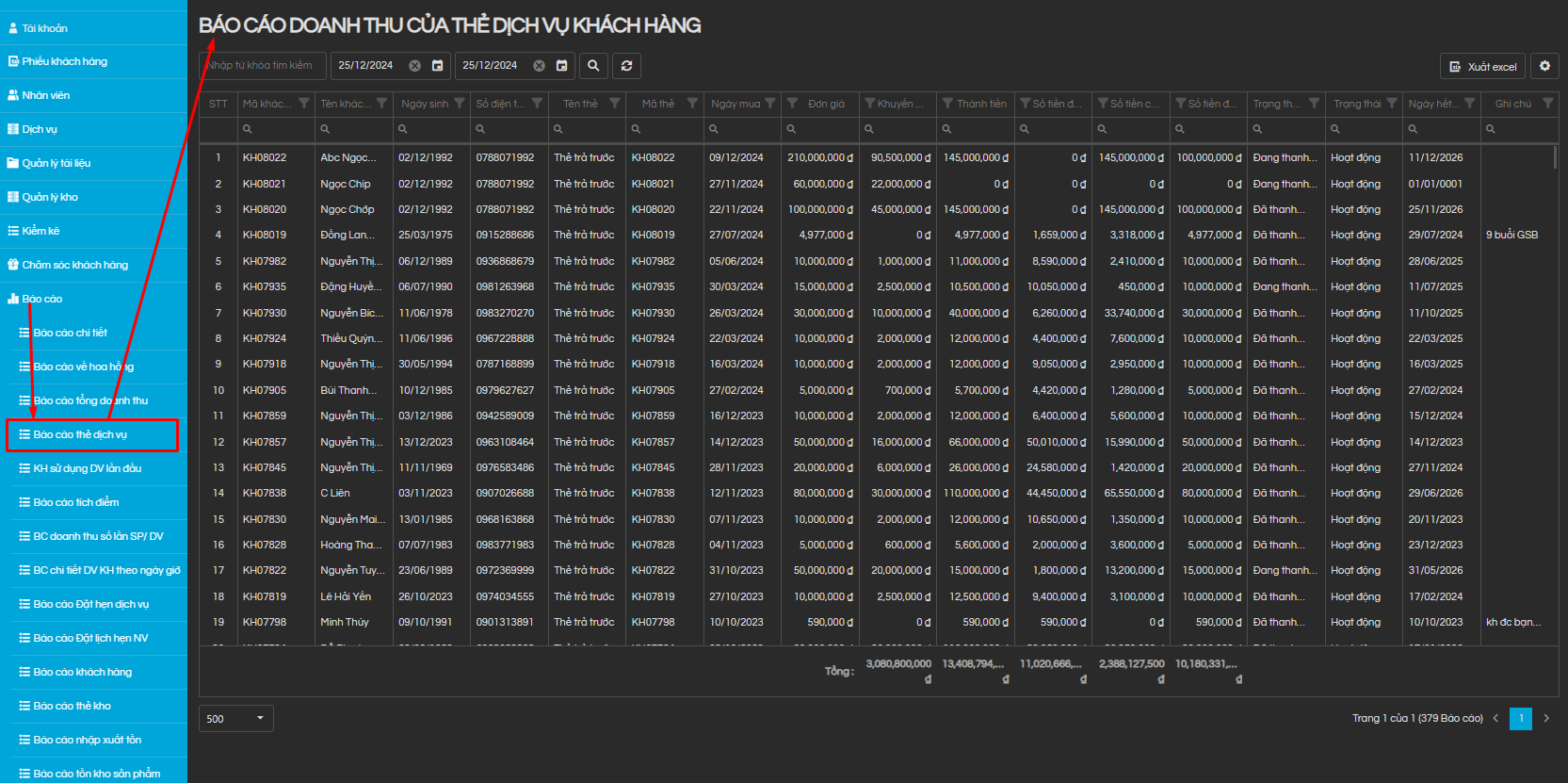Viewport: 1568px width, 783px height.
Task: Click the Xuất excel button
Action: coord(1482,67)
